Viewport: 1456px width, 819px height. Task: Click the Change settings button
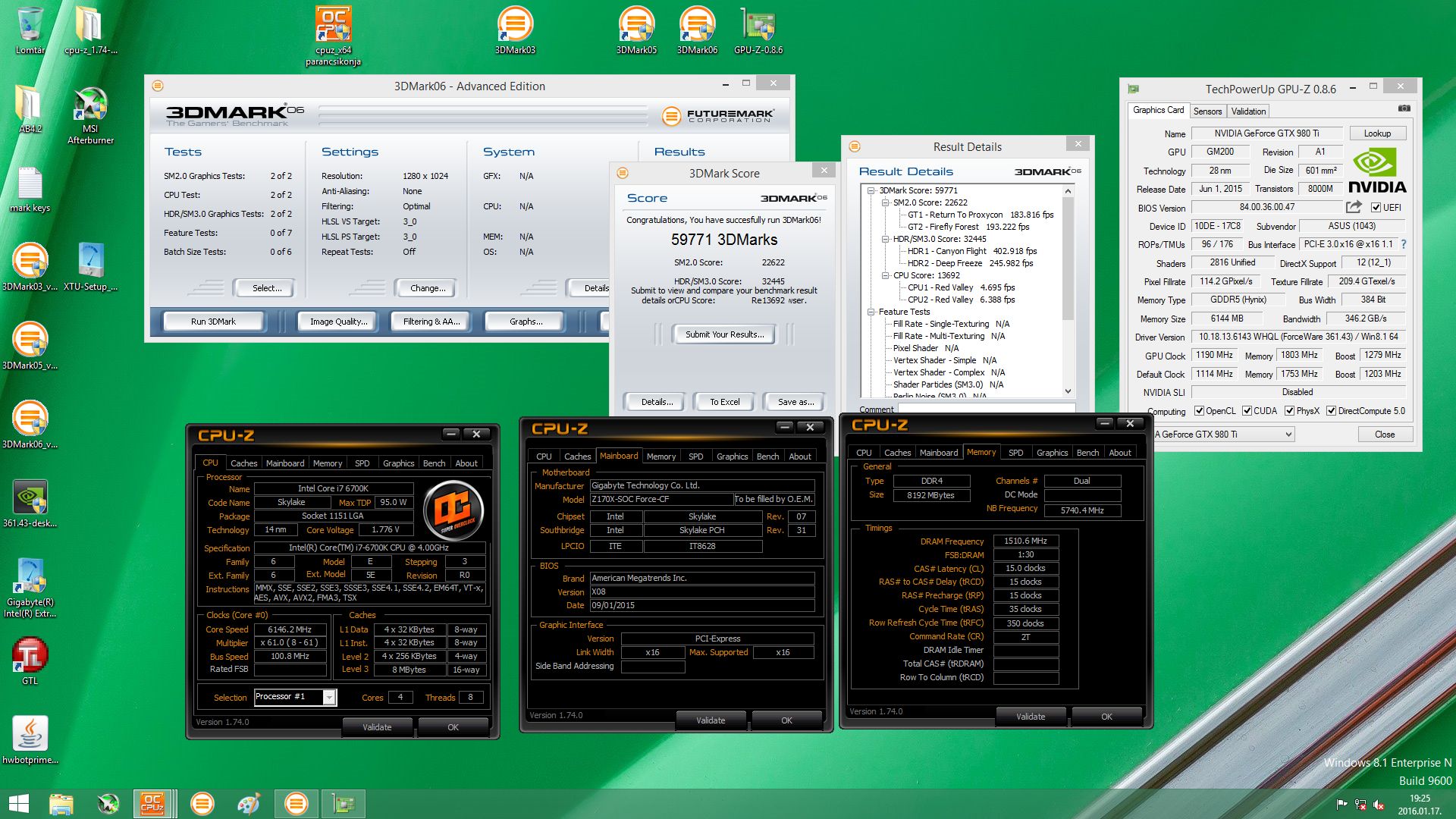428,288
